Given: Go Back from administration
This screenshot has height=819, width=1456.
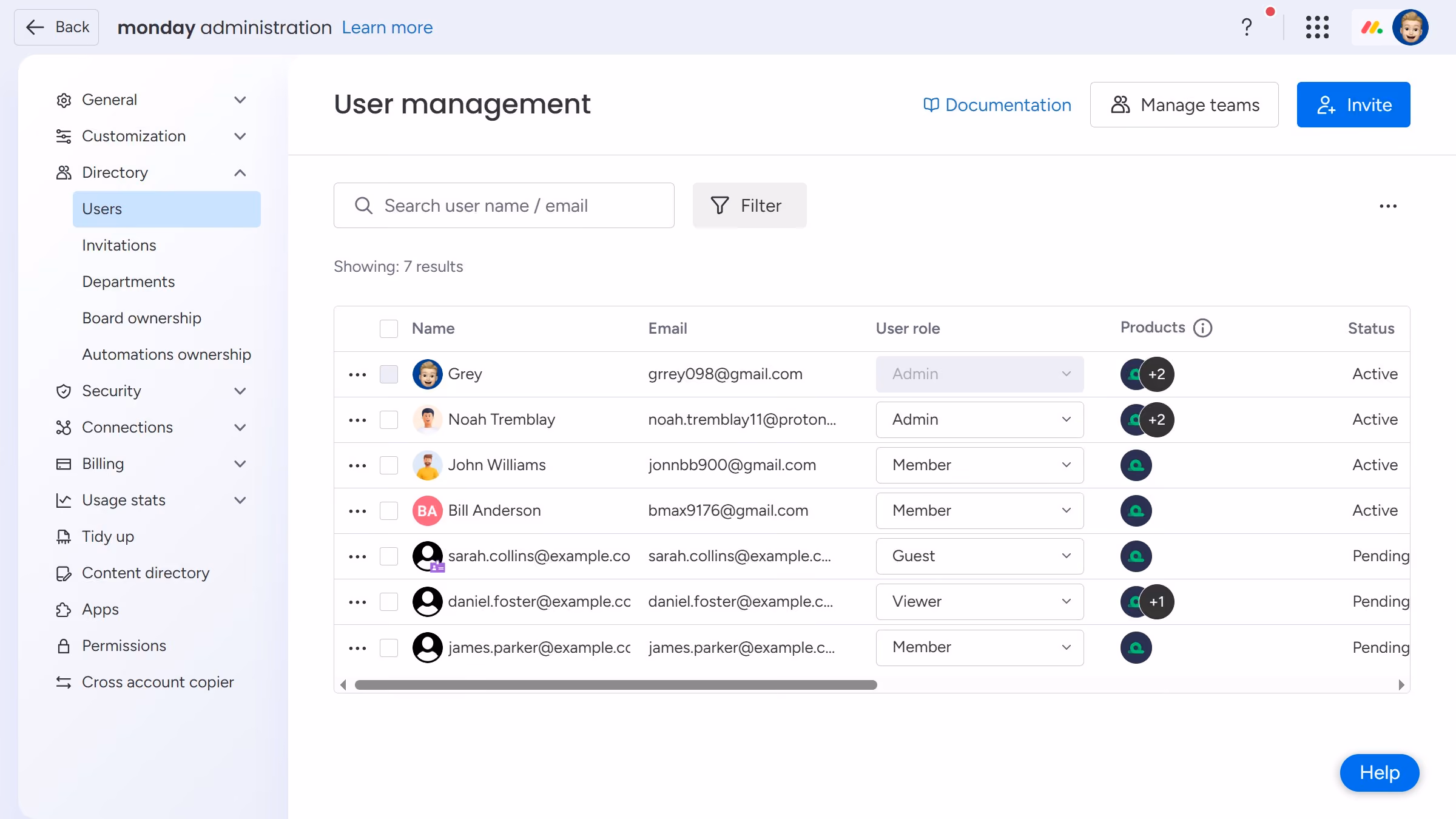Looking at the screenshot, I should tap(56, 27).
